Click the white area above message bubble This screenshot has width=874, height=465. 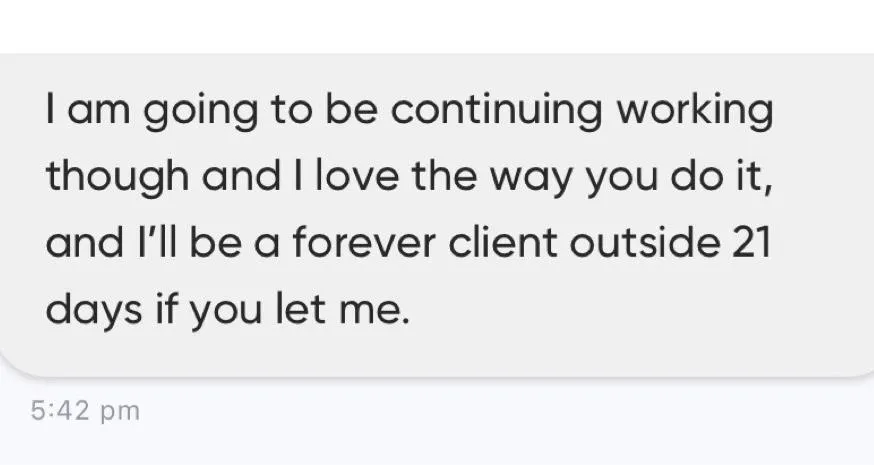(437, 26)
